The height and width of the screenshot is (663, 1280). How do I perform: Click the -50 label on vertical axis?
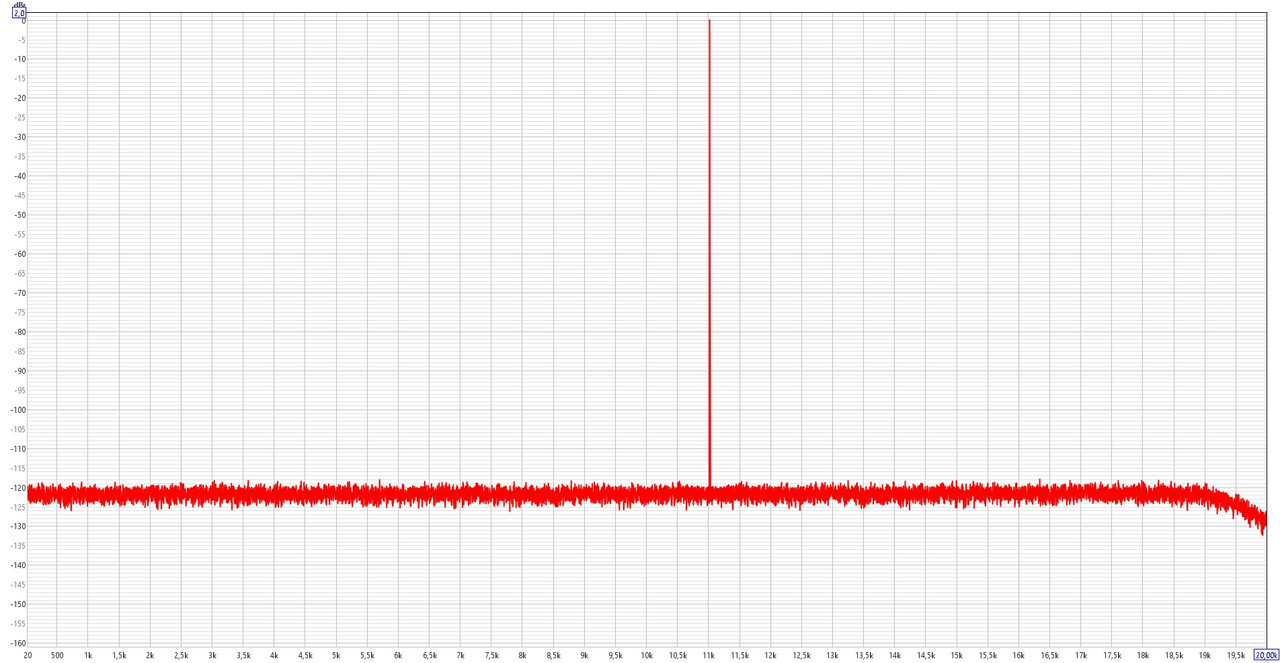click(19, 215)
